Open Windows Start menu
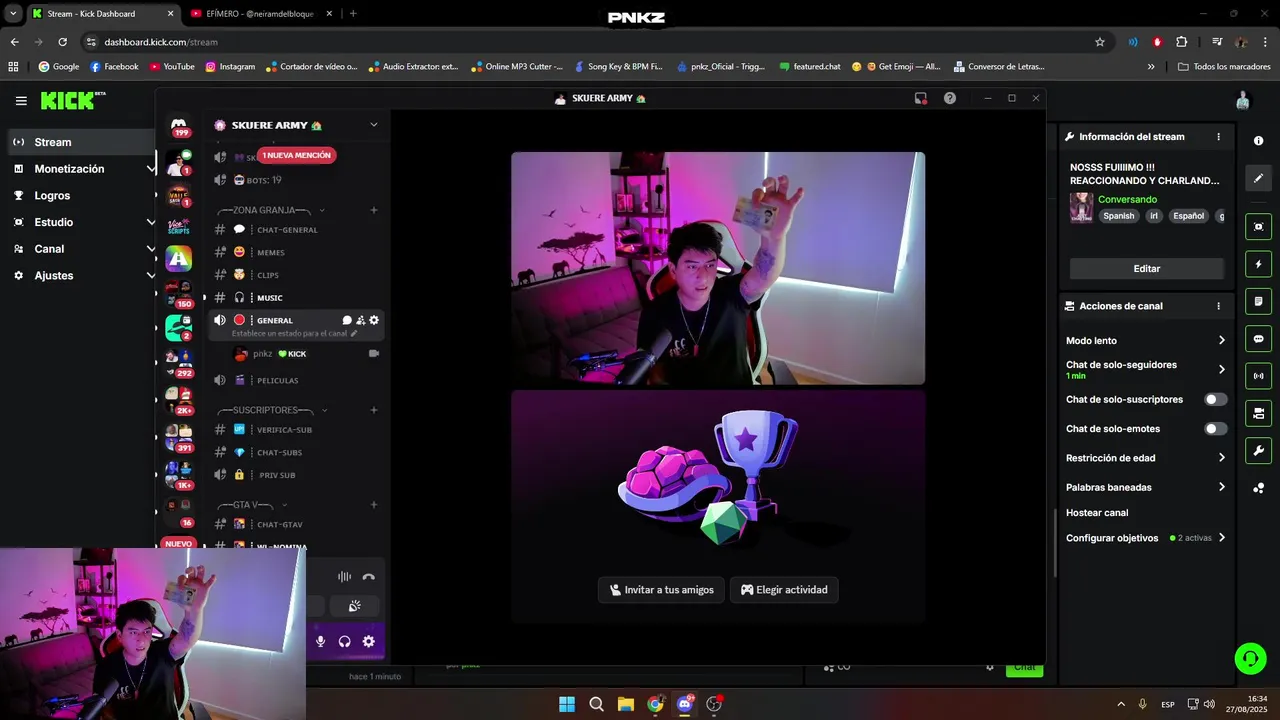Screen dimensions: 1280x720 567,704
